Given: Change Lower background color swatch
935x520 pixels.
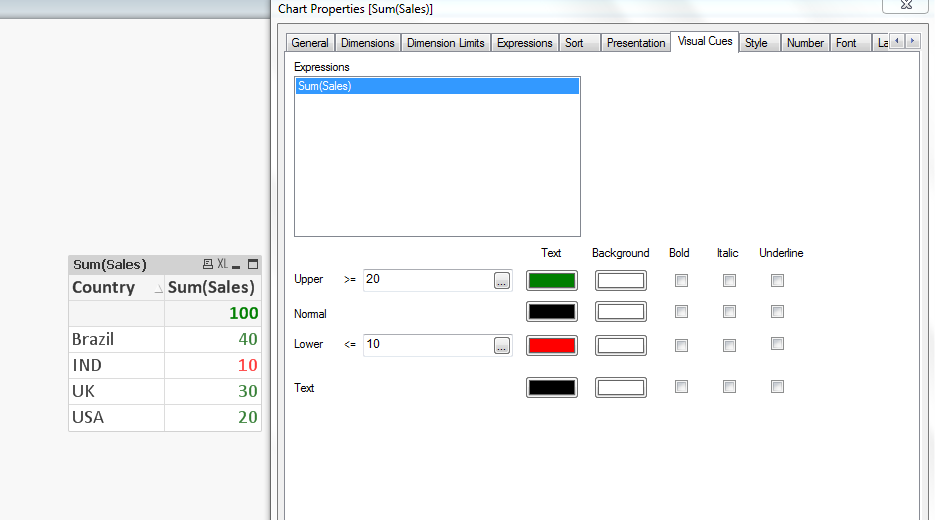Looking at the screenshot, I should point(621,345).
